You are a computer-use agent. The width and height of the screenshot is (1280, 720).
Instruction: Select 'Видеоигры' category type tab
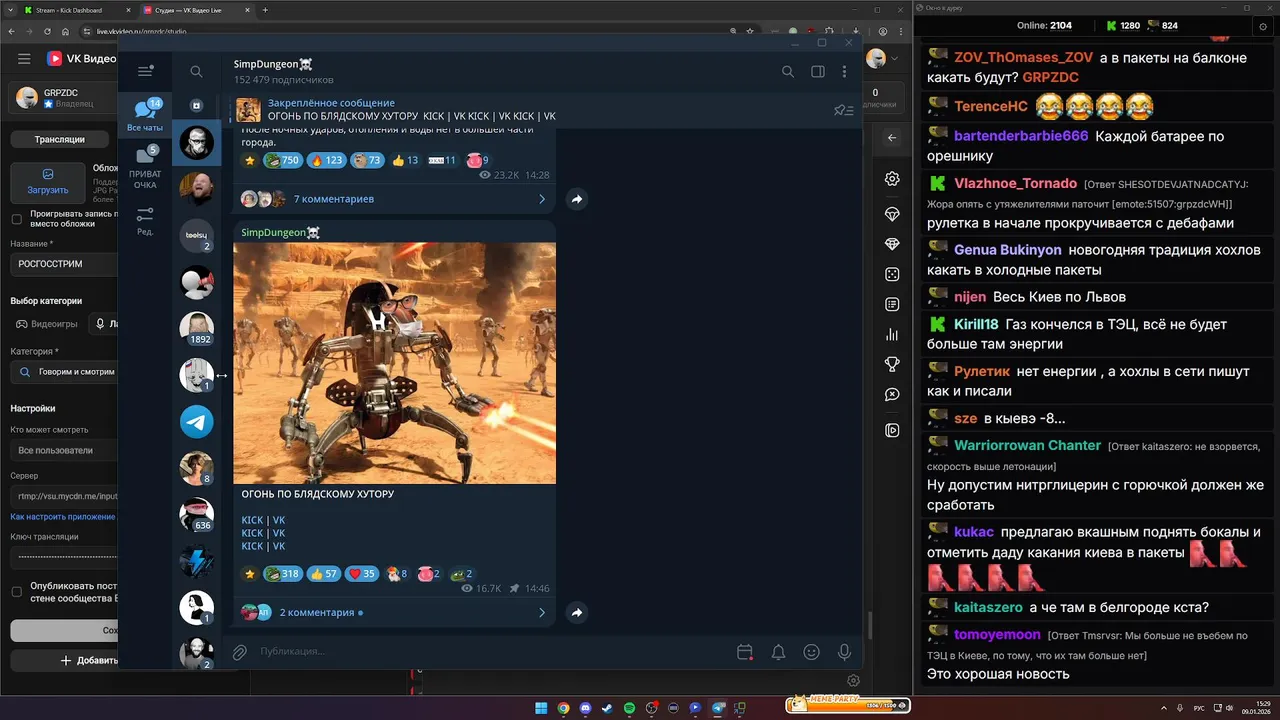coord(46,324)
